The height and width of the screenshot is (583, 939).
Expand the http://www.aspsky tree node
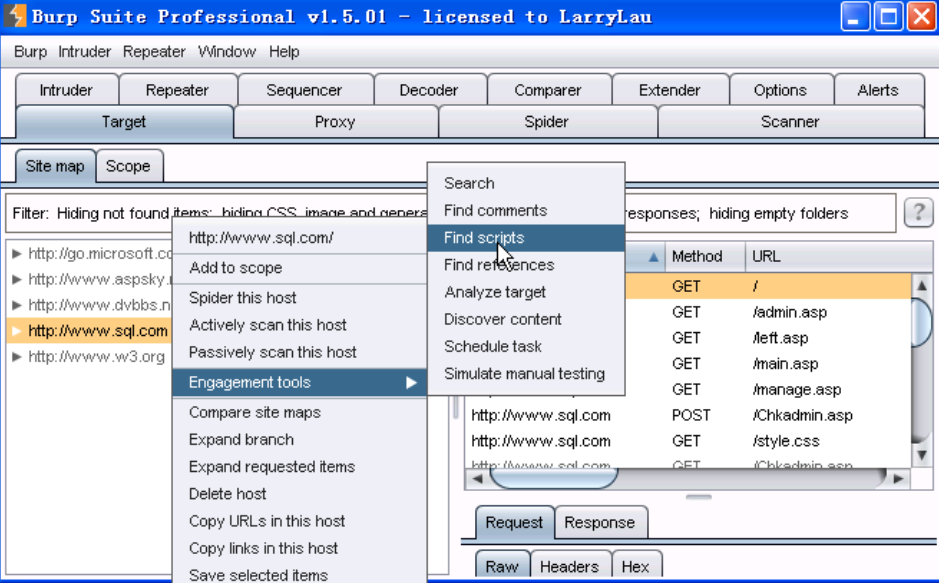pyautogui.click(x=17, y=280)
